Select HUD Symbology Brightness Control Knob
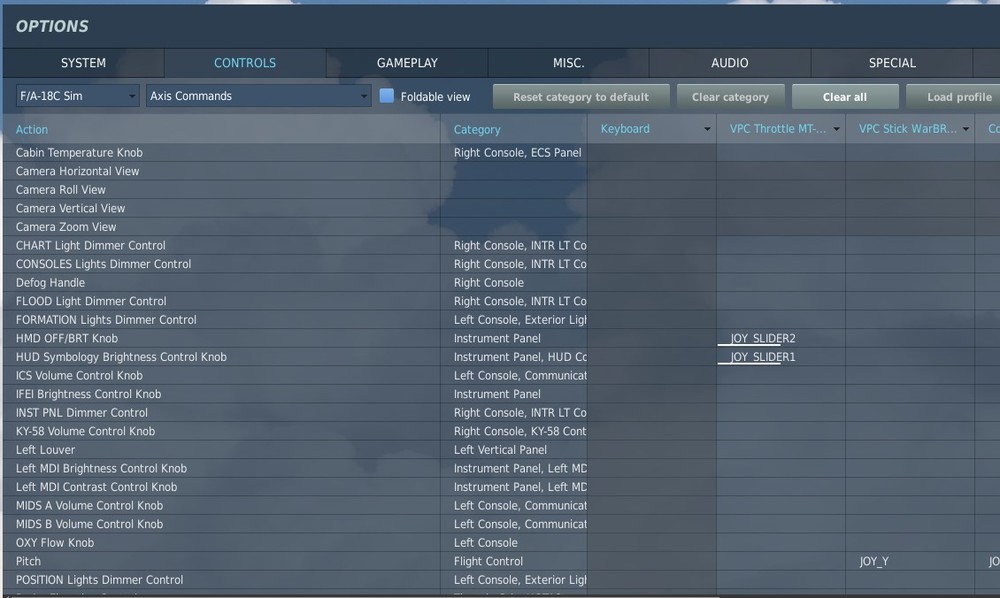 [221, 357]
